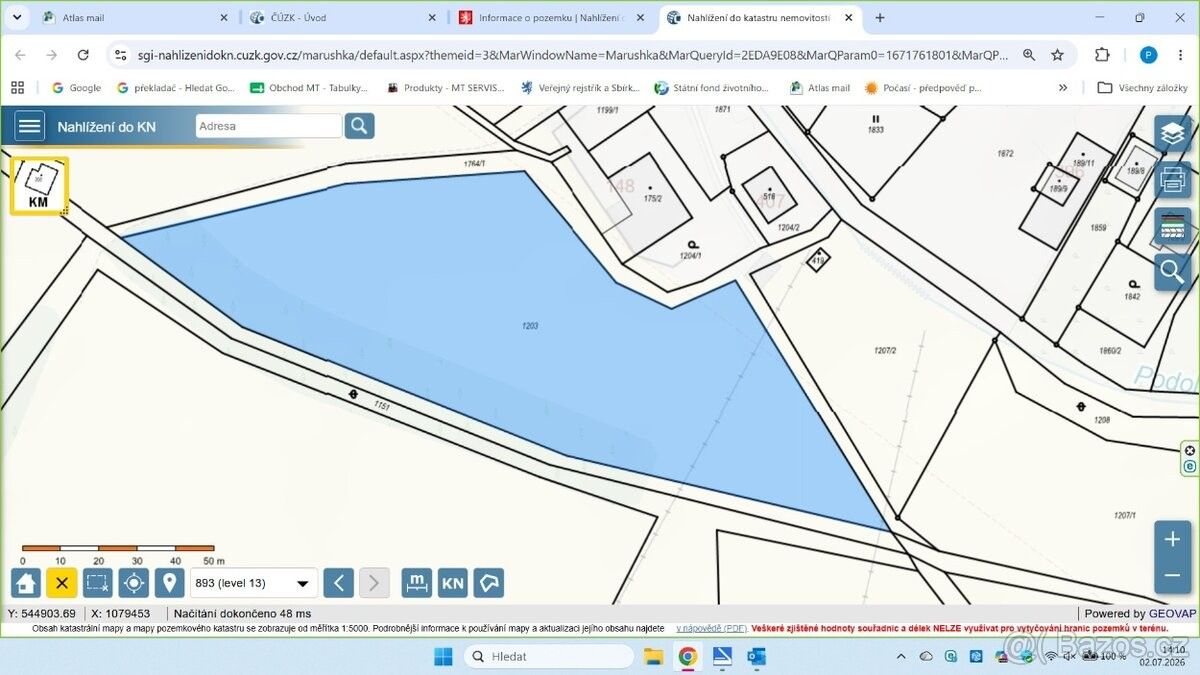This screenshot has width=1200, height=675.
Task: Expand the hidden bookmarks chevron
Action: pyautogui.click(x=1063, y=87)
